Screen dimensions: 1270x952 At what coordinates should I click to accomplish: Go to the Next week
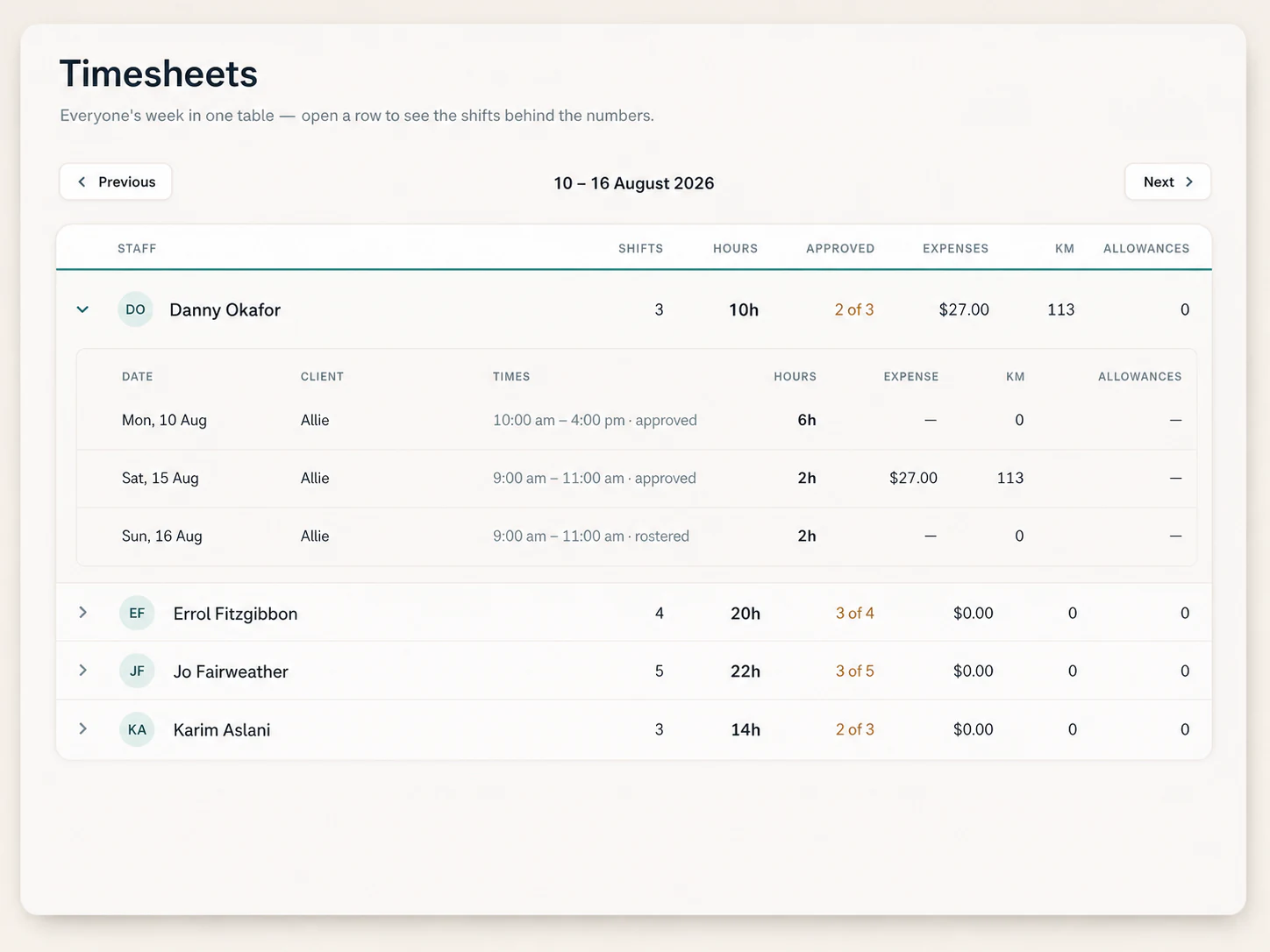(x=1167, y=181)
